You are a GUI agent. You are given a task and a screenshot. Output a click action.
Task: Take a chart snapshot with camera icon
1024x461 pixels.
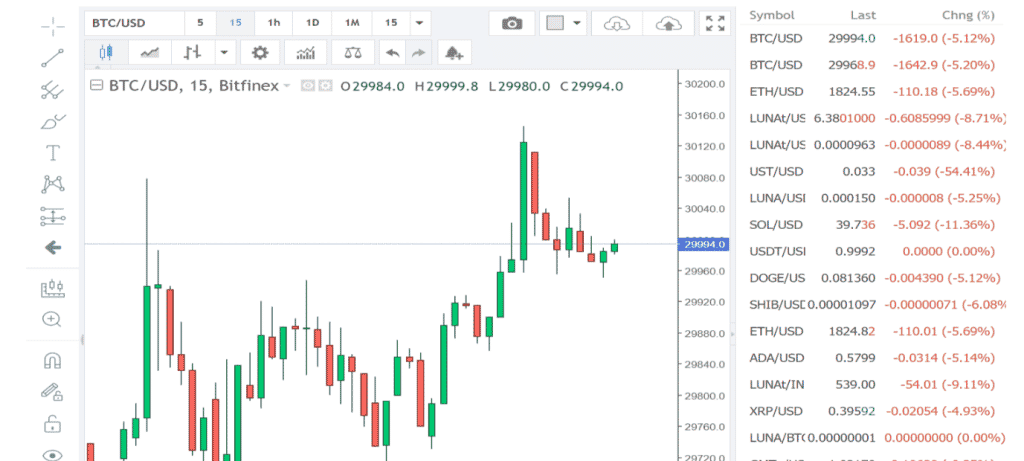(x=512, y=24)
